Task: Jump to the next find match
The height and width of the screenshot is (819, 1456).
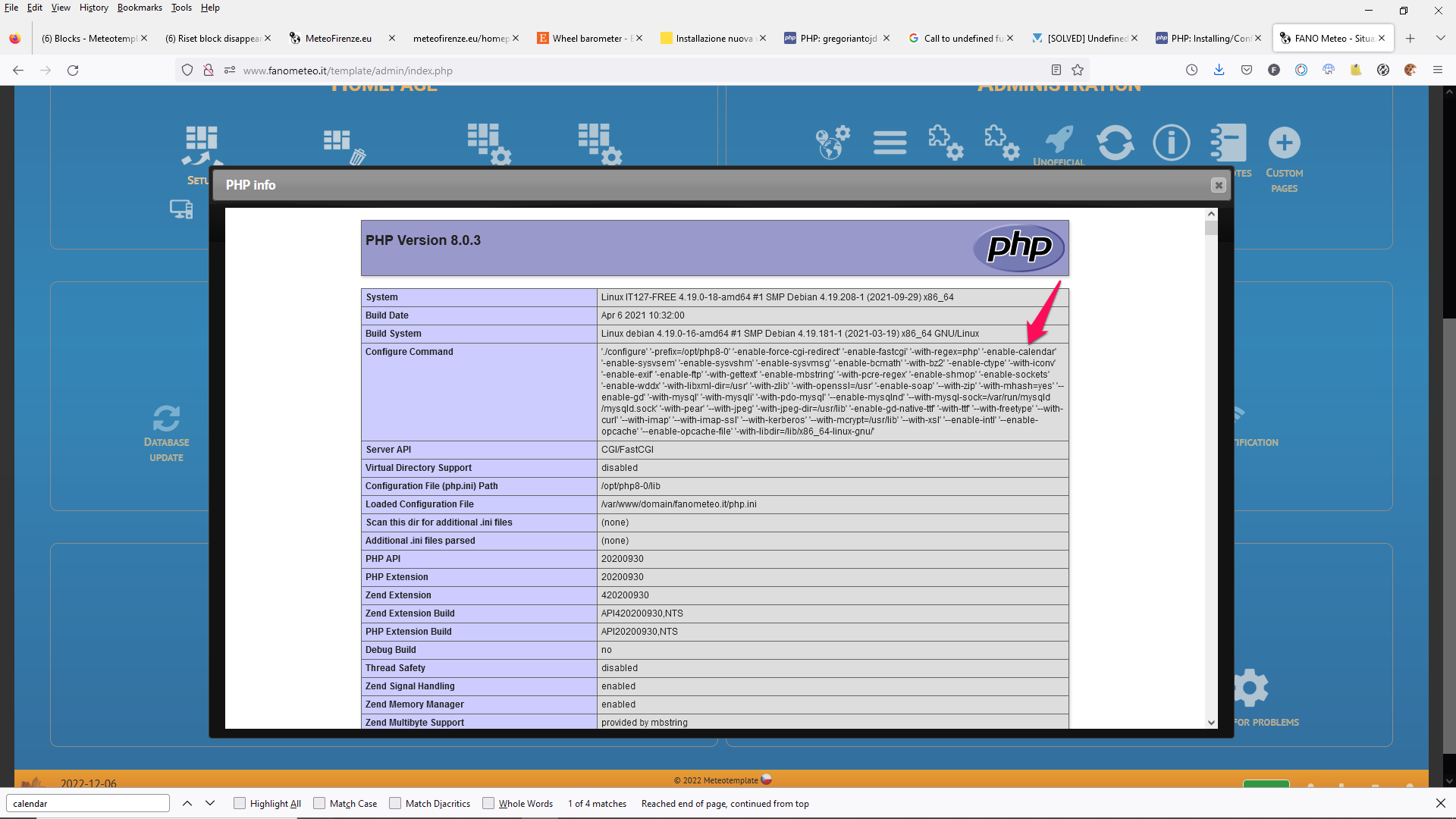Action: click(210, 804)
